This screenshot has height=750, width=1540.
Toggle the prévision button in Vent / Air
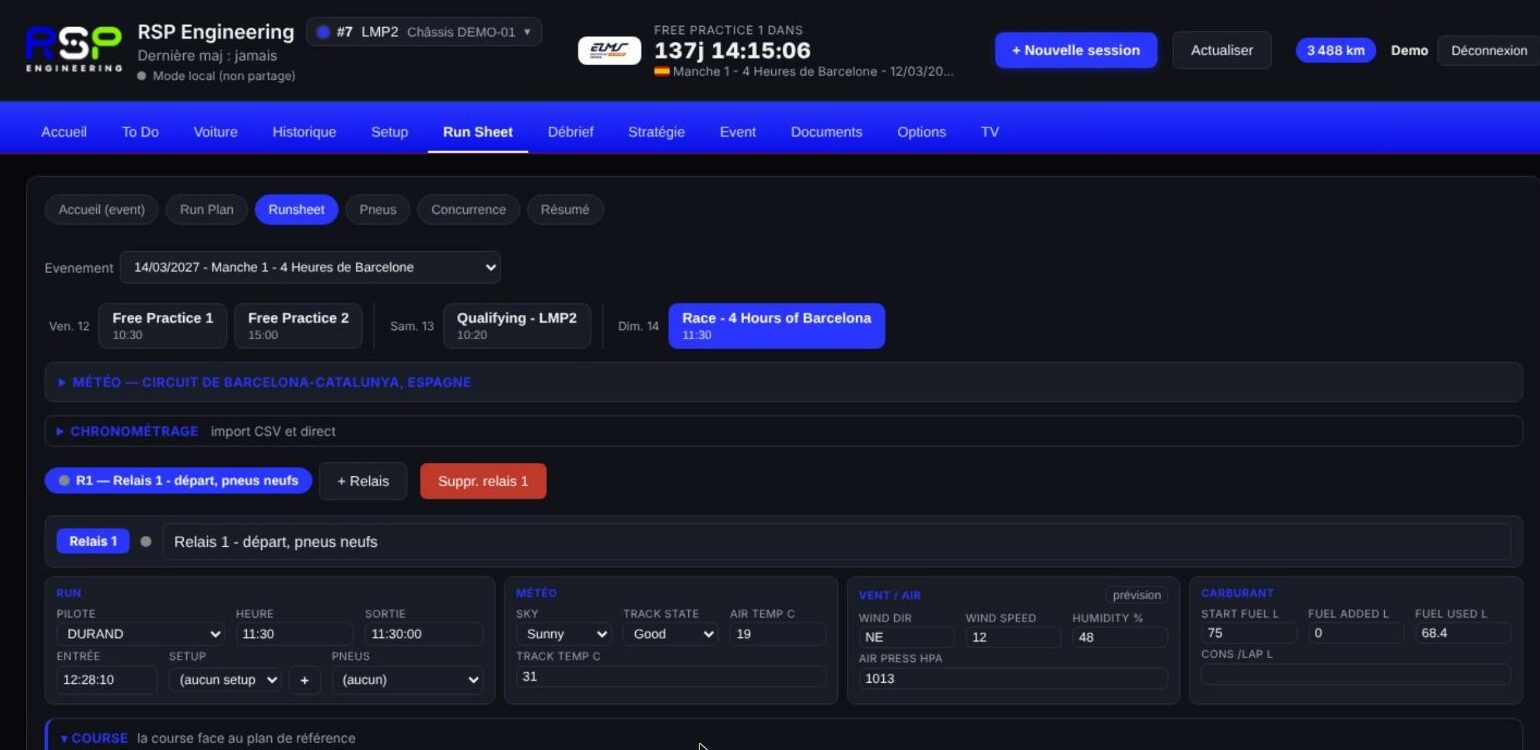tap(1137, 595)
